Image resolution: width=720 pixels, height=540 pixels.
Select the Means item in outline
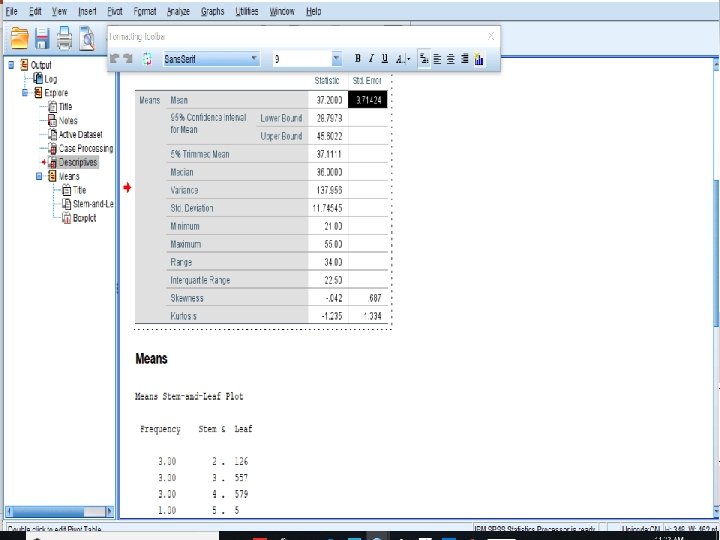pyautogui.click(x=69, y=176)
